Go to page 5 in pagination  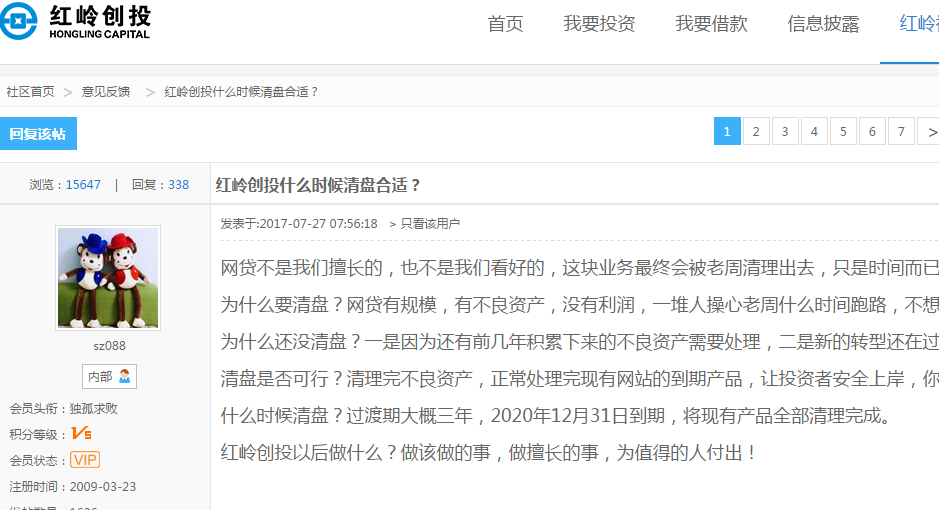[x=843, y=132]
